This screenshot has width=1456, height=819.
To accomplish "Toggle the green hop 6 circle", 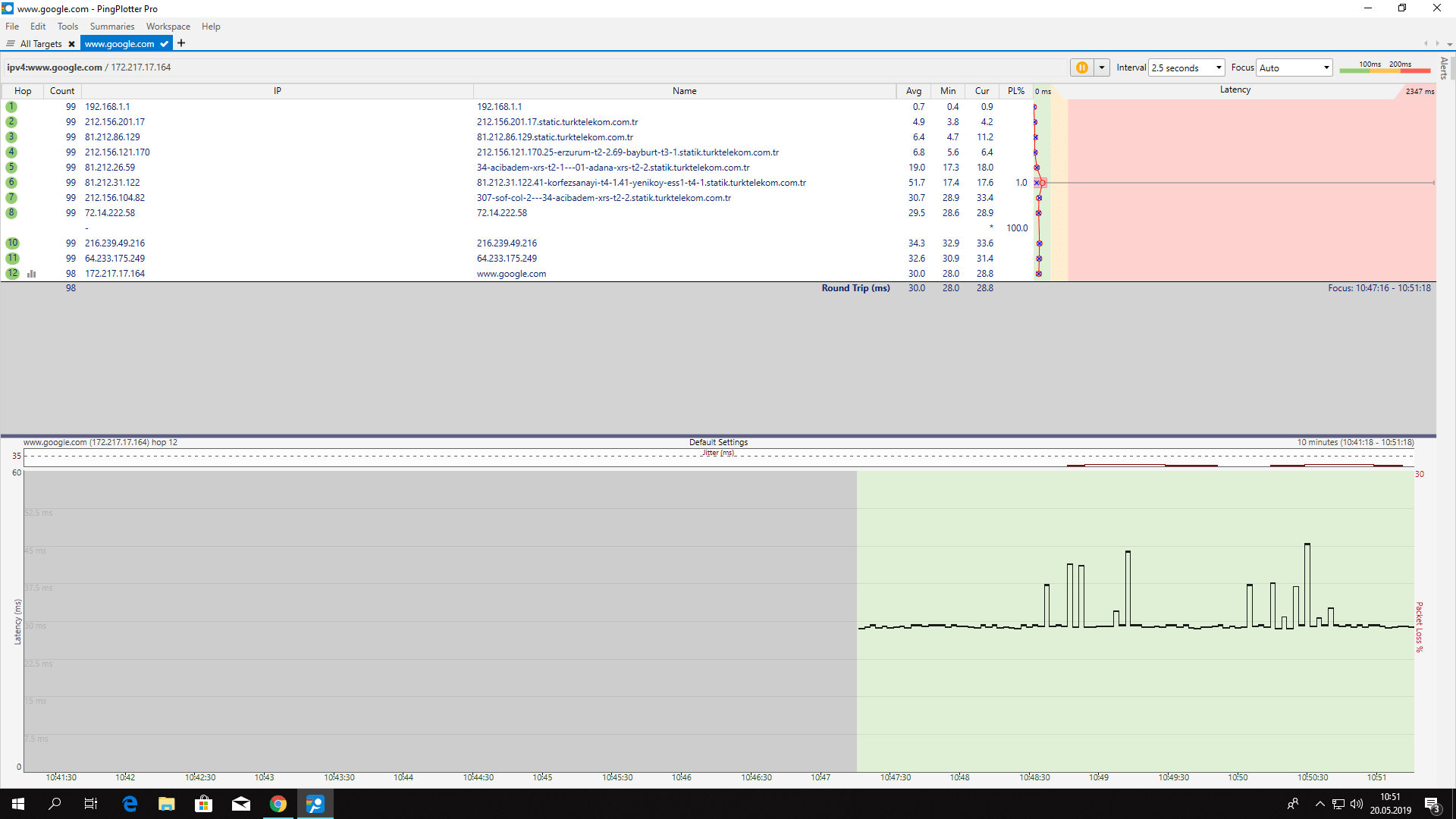I will click(11, 183).
